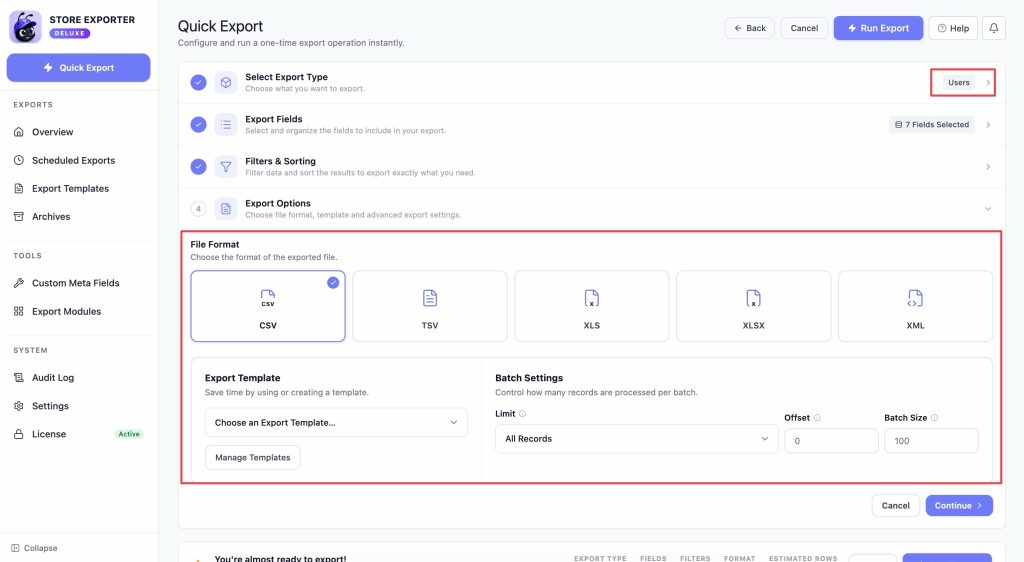Screen dimensions: 1024x562
Task: Click the Offset info icon
Action: pos(817,418)
